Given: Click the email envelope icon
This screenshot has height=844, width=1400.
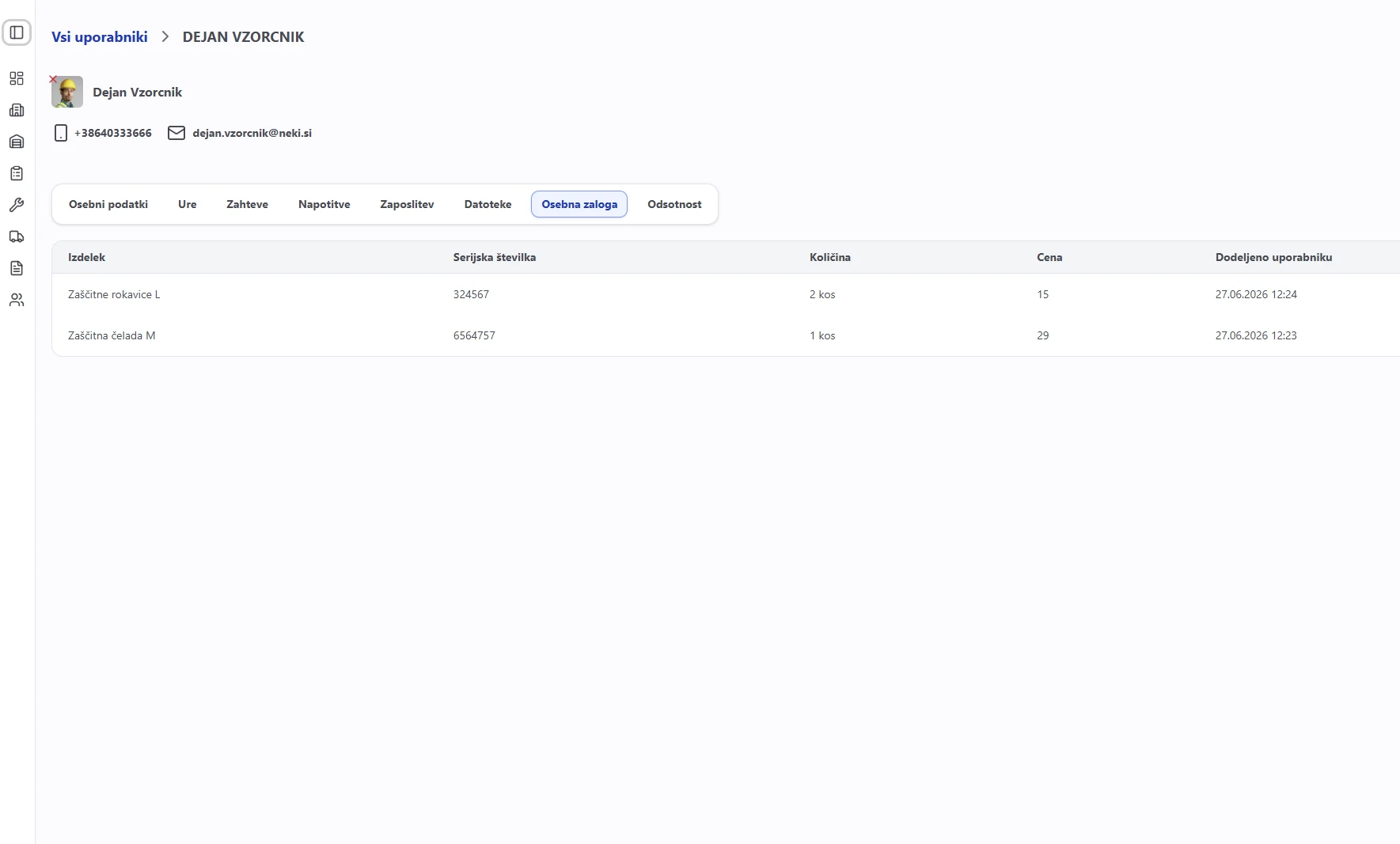Looking at the screenshot, I should (x=176, y=133).
